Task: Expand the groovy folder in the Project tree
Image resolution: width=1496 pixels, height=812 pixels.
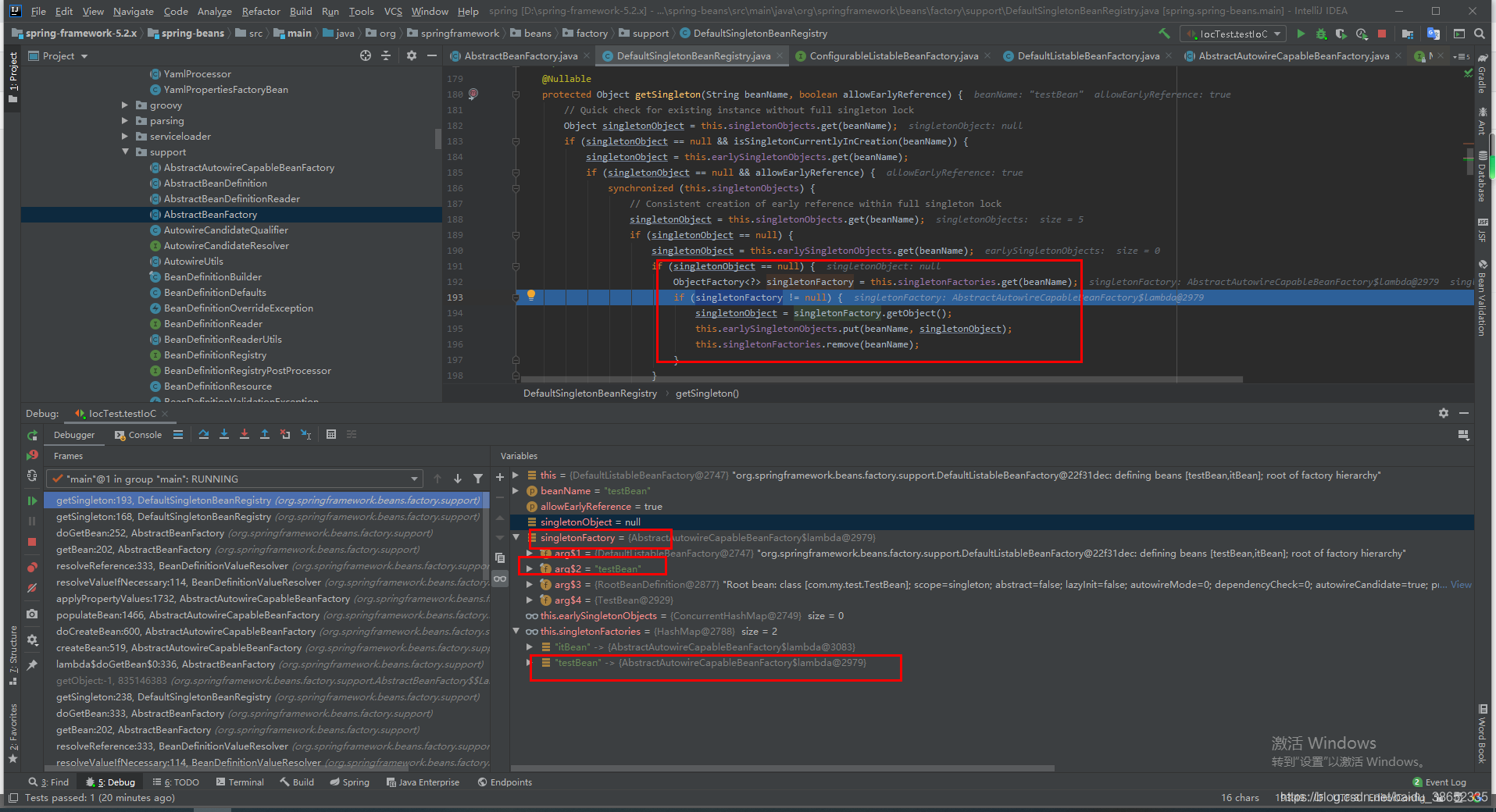Action: coord(125,105)
